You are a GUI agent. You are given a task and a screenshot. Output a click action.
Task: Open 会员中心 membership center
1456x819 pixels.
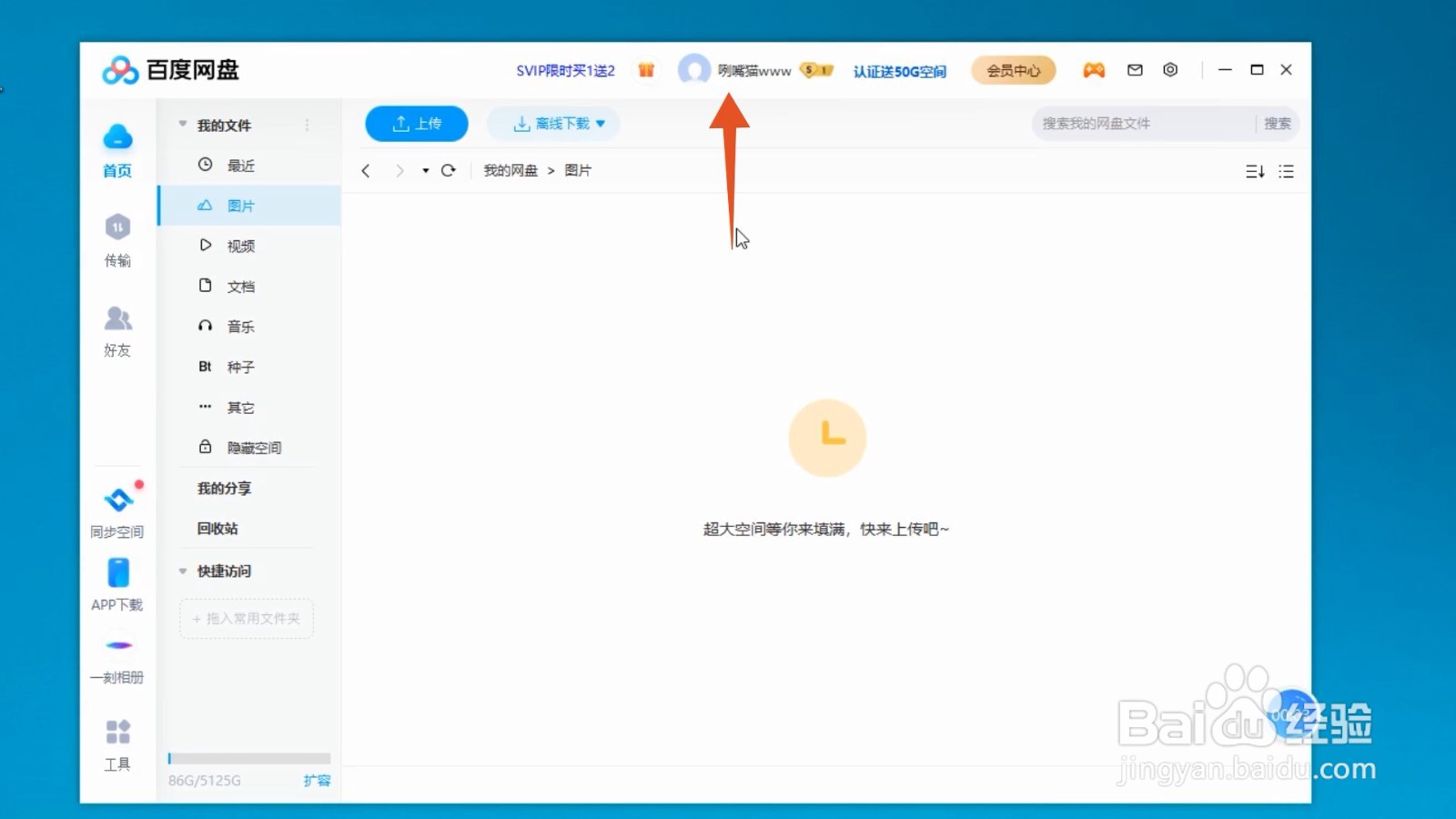1013,69
